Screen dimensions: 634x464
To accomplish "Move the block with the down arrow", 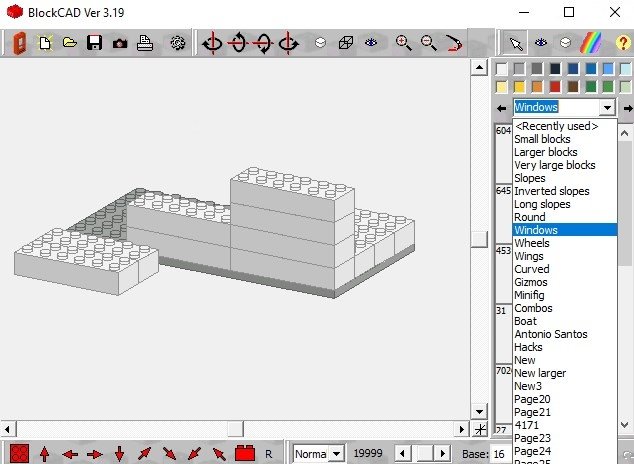I will point(119,454).
